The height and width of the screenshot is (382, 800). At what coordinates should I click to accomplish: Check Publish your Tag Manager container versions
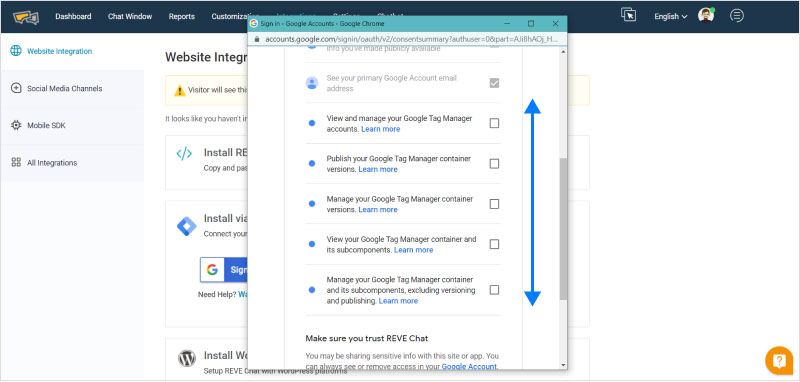click(x=494, y=163)
